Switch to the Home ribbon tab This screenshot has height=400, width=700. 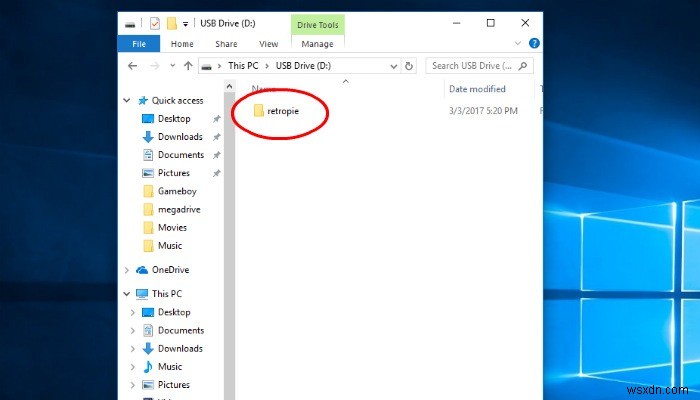pos(182,44)
